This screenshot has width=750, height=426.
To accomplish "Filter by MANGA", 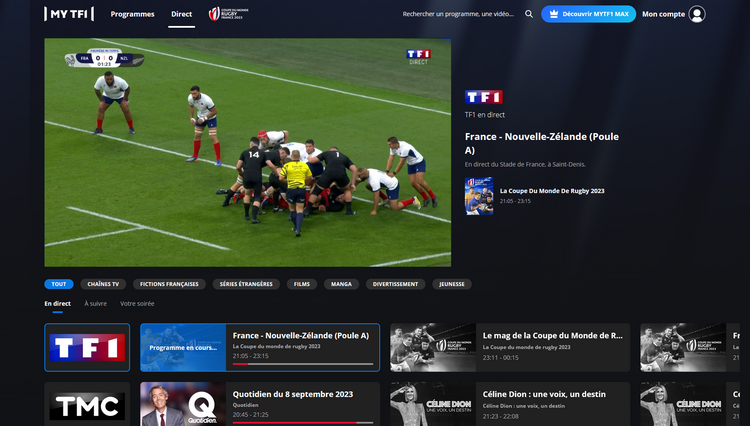I will point(342,284).
